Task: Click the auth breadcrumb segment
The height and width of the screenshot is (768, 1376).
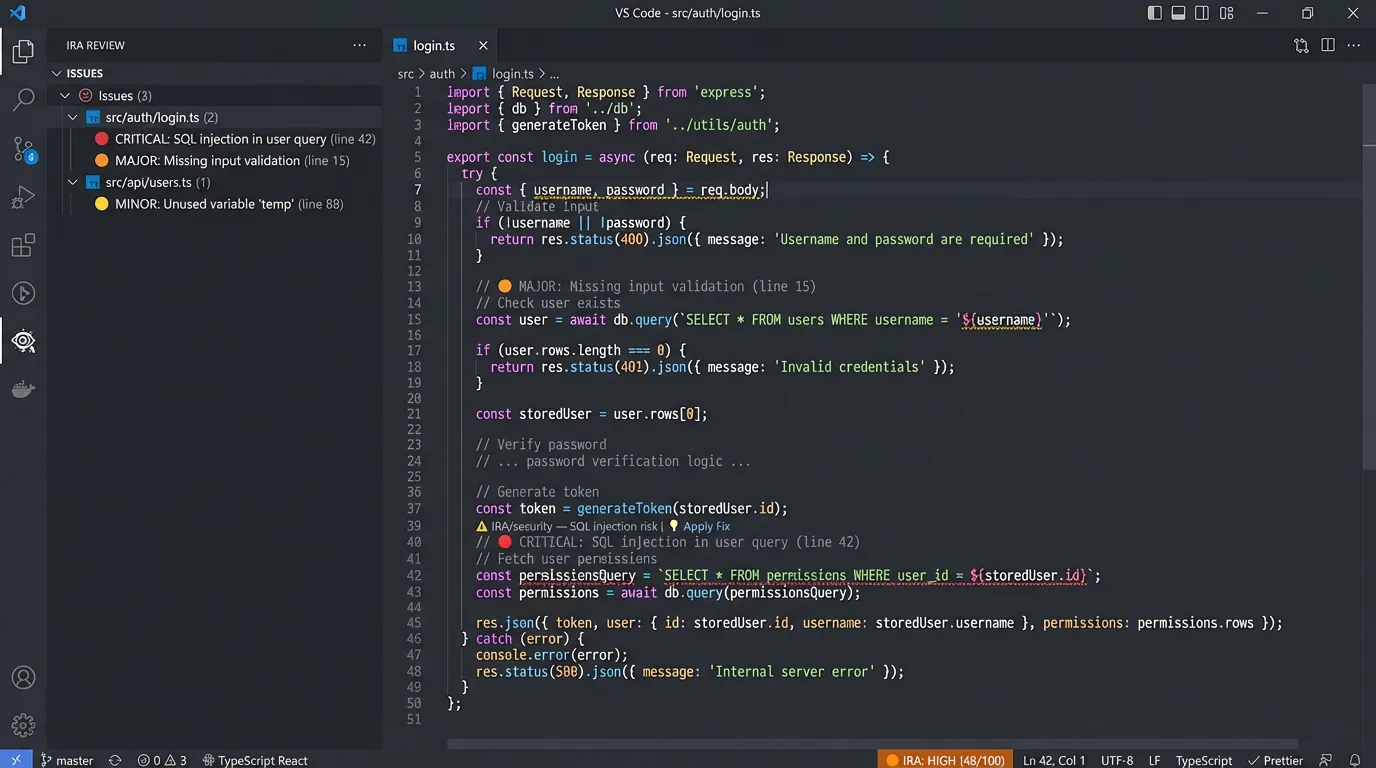Action: tap(442, 74)
